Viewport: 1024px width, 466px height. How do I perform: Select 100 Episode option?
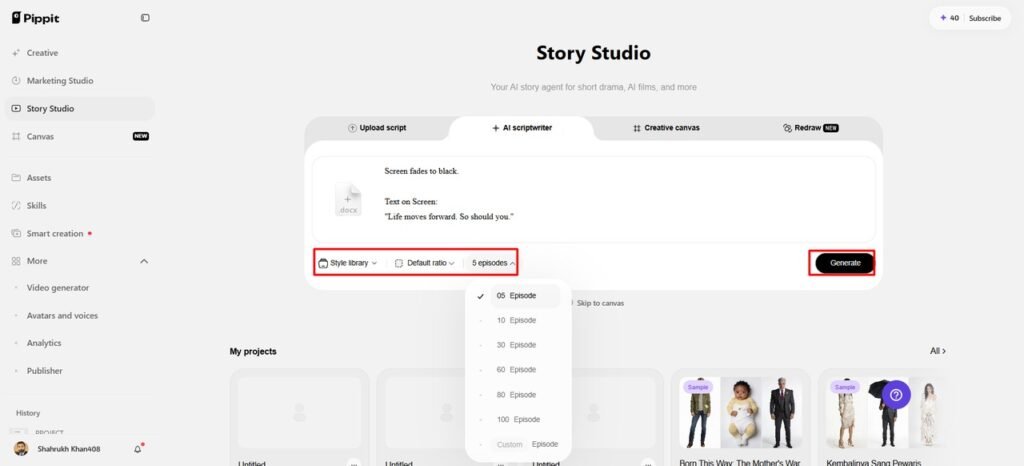point(518,420)
